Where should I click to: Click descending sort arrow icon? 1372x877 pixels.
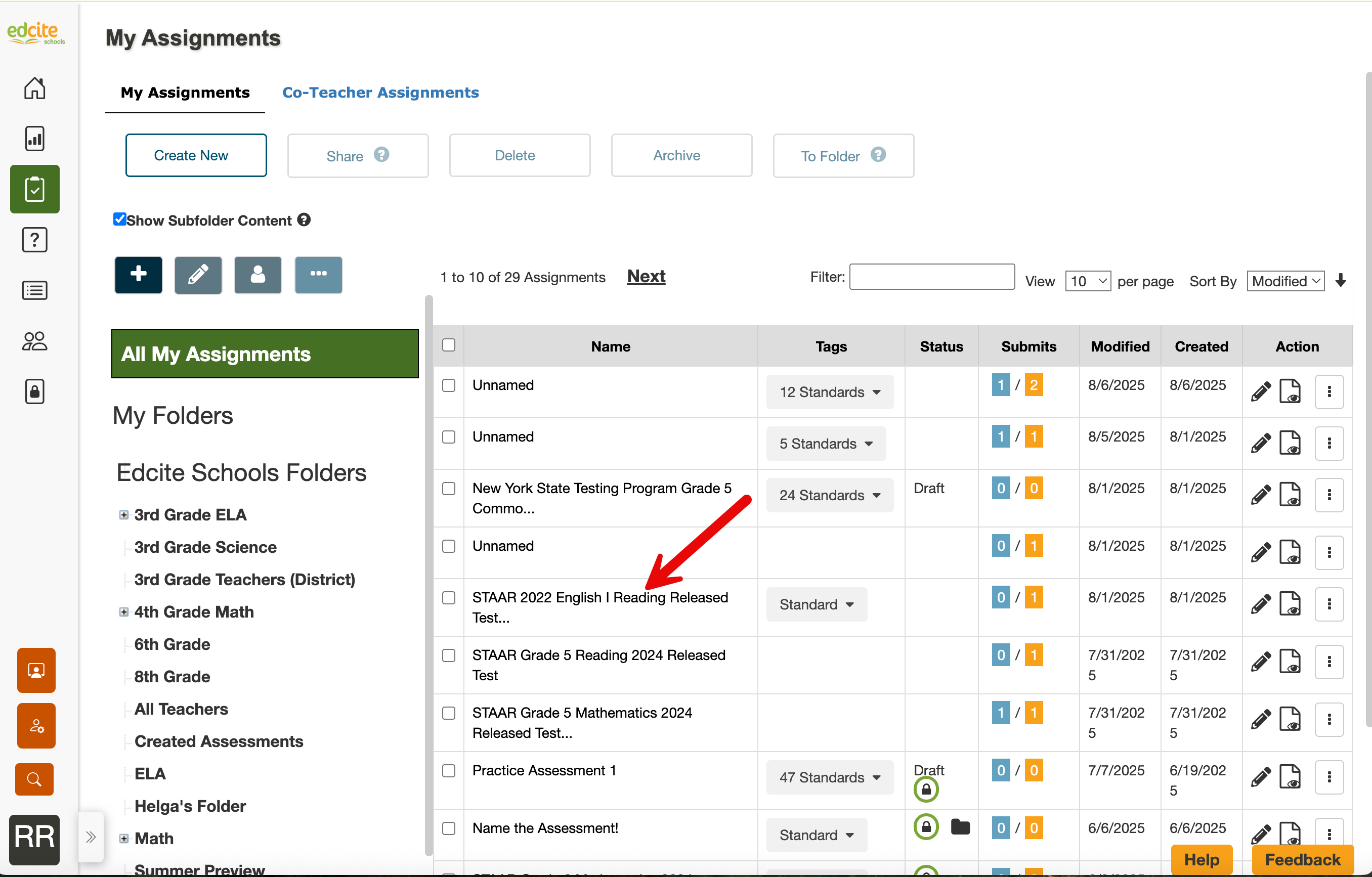click(x=1341, y=281)
